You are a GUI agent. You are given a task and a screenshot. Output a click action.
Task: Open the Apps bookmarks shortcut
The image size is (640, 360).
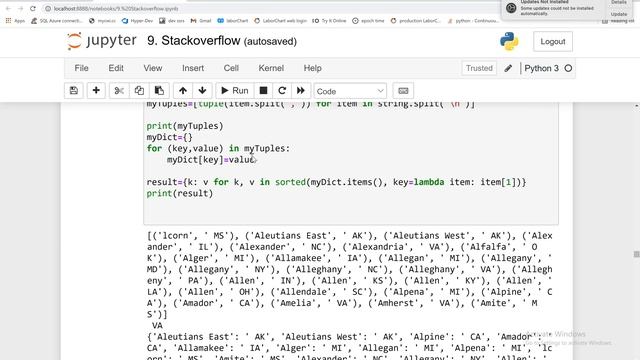click(x=15, y=20)
